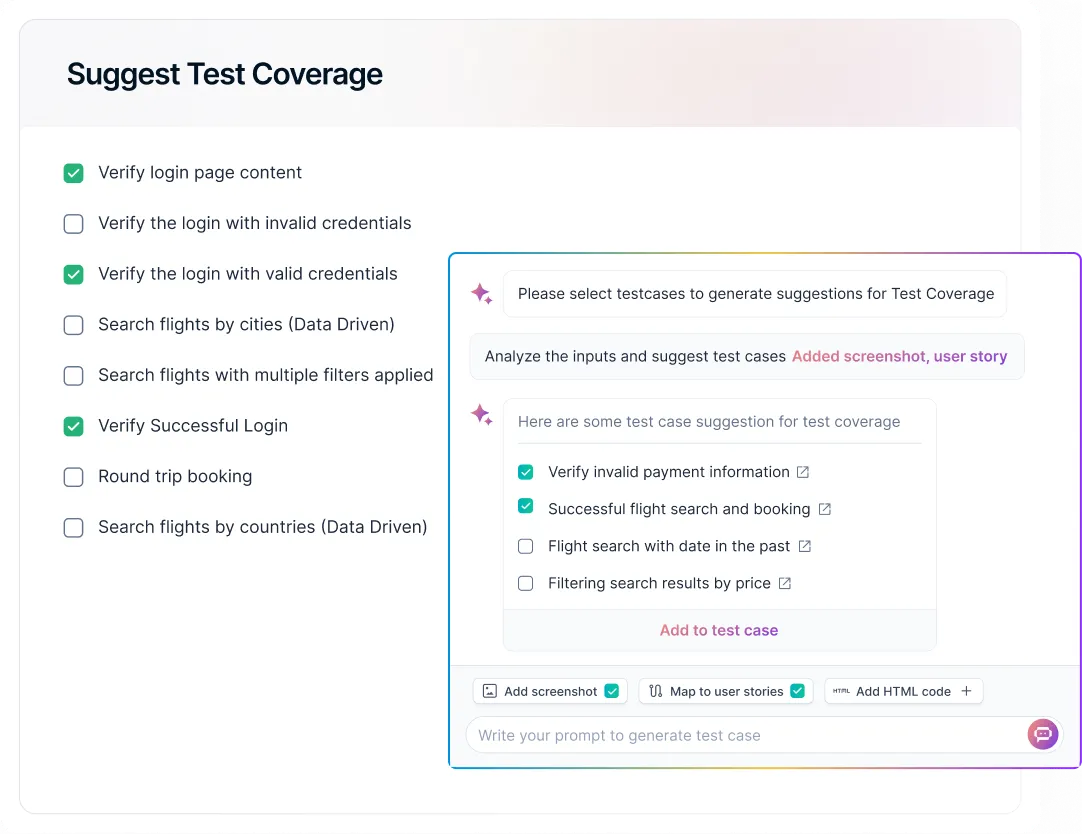Select Flight search with date in the past

coord(526,546)
